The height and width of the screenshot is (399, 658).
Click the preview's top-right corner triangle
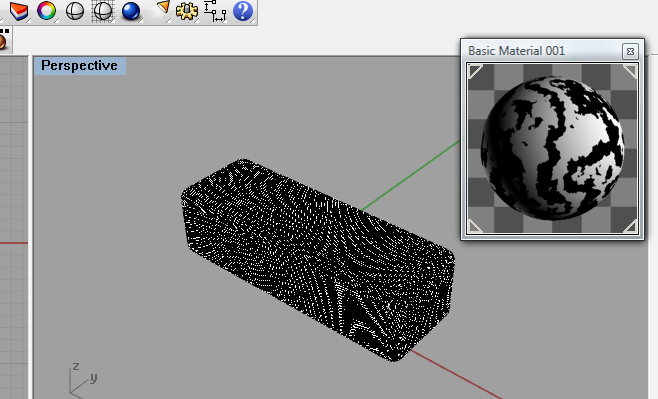coord(630,71)
